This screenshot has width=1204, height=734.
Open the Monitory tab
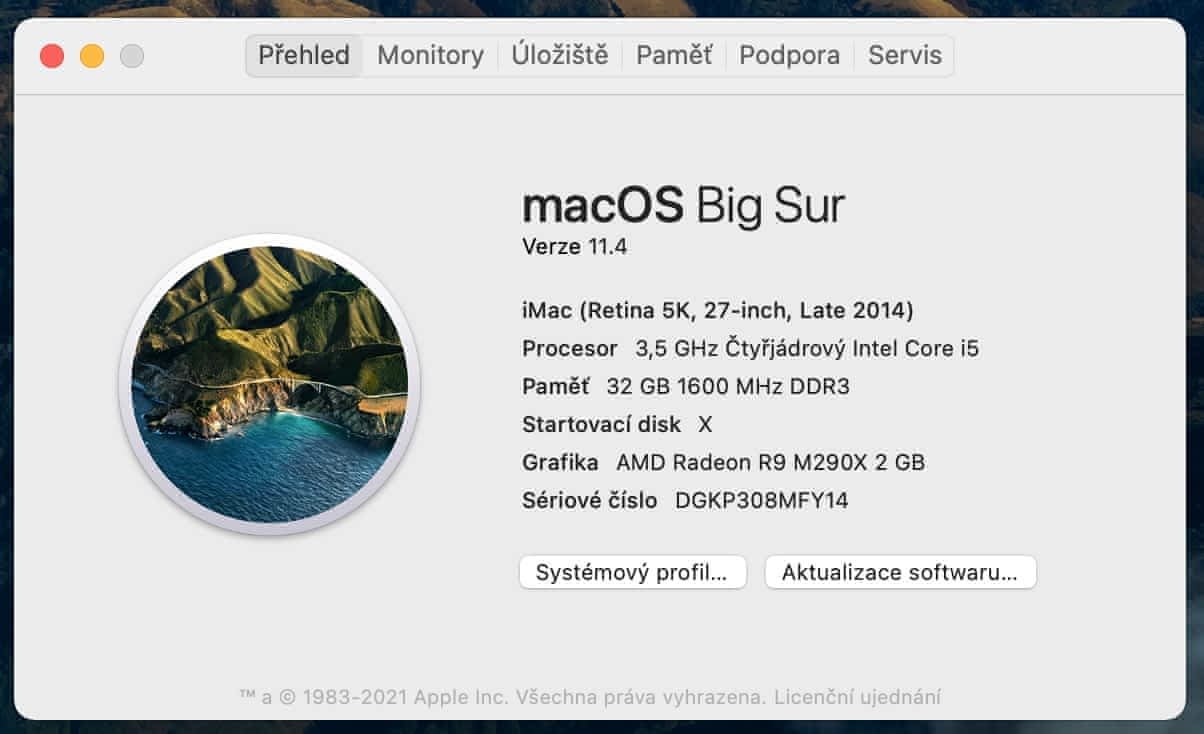click(430, 56)
